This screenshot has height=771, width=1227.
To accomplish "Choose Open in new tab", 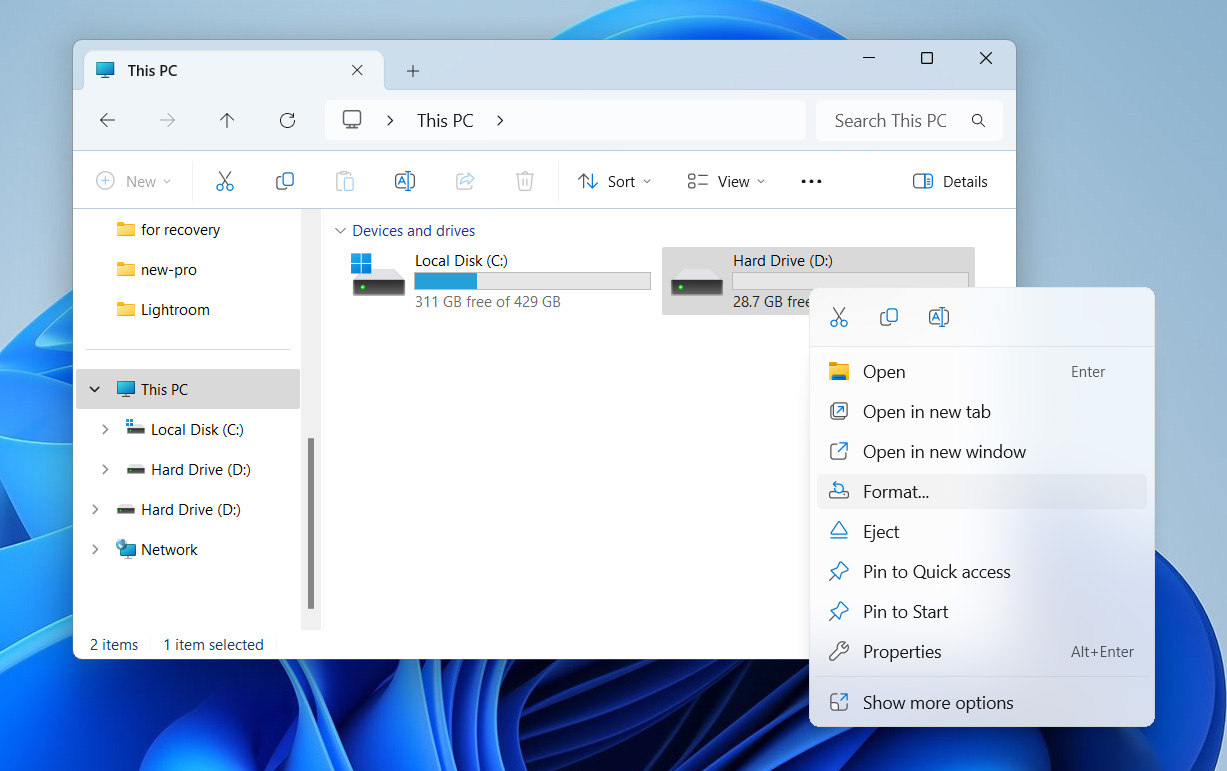I will [x=982, y=412].
